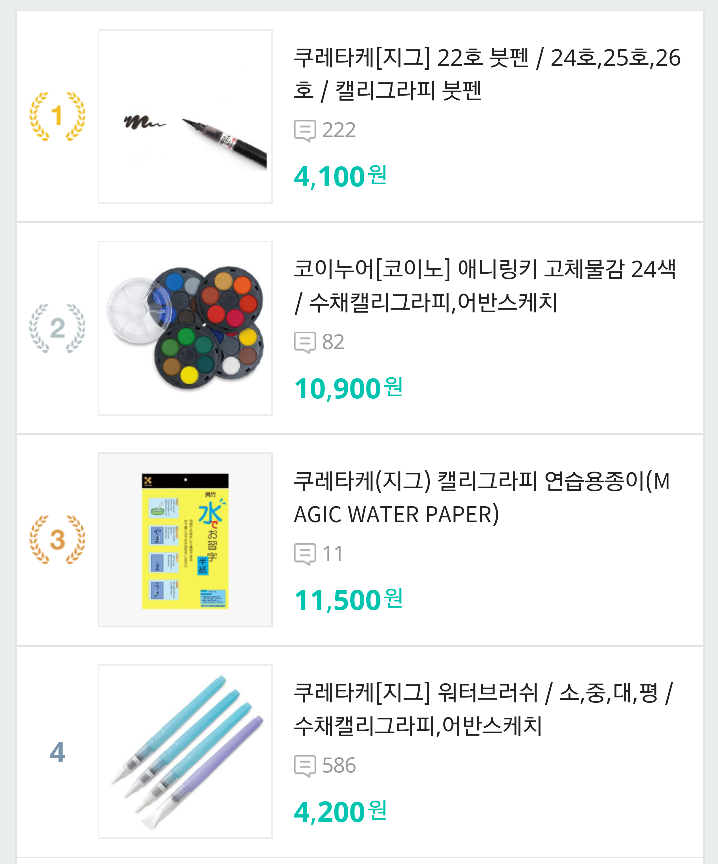Open the 24-color solid watercolor thumbnail

click(x=185, y=328)
